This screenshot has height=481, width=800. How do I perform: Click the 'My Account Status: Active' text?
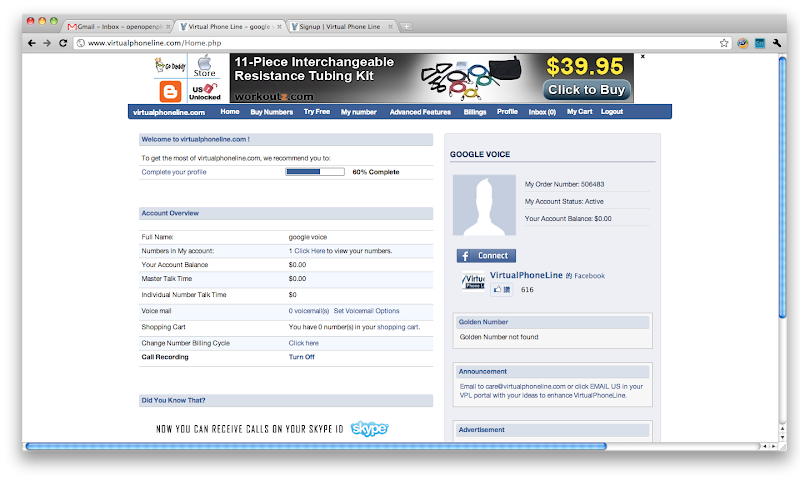click(x=564, y=201)
